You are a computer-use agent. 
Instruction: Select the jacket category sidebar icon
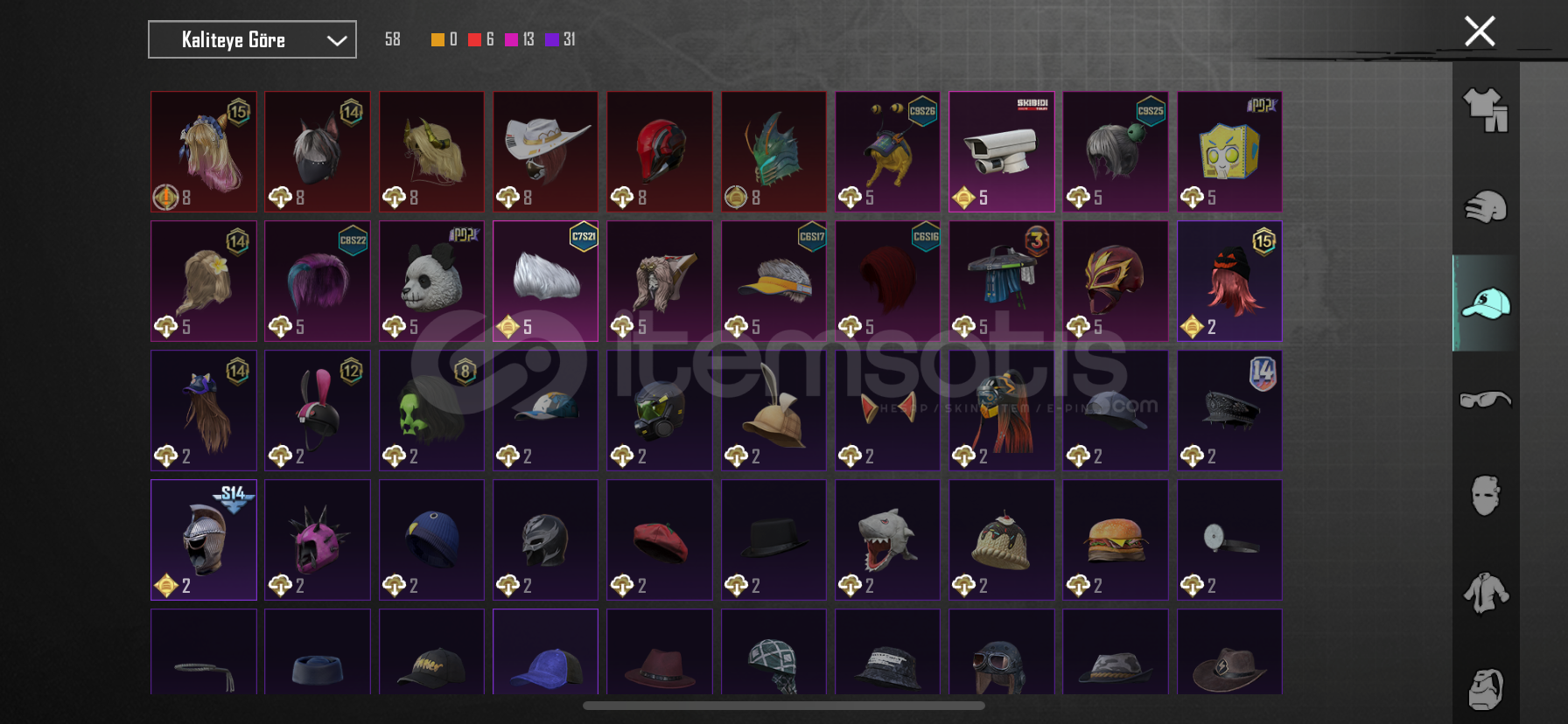click(1486, 592)
